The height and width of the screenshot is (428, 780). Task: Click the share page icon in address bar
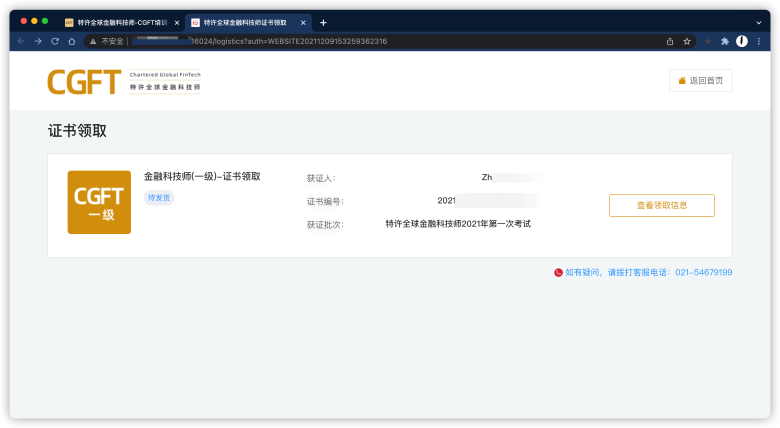click(x=670, y=41)
